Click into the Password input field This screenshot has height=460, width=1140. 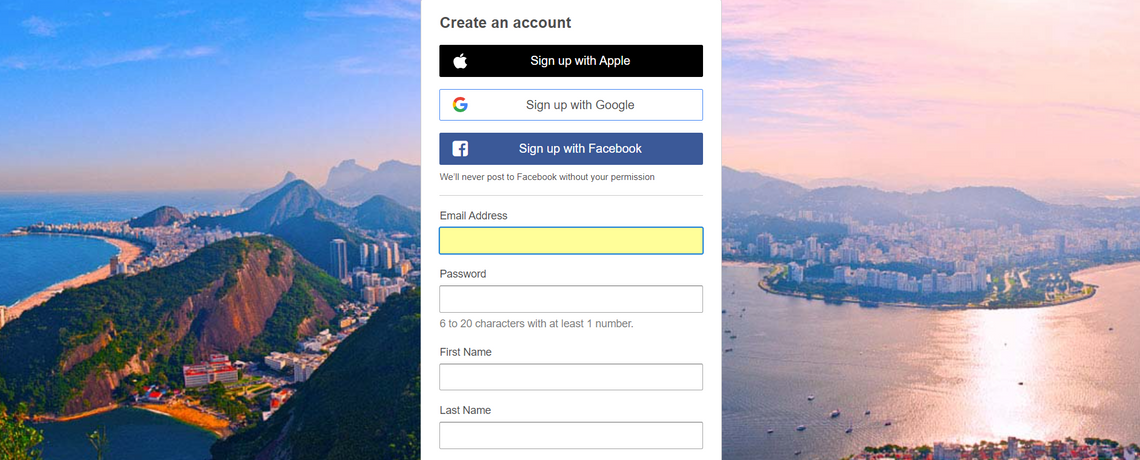click(571, 299)
